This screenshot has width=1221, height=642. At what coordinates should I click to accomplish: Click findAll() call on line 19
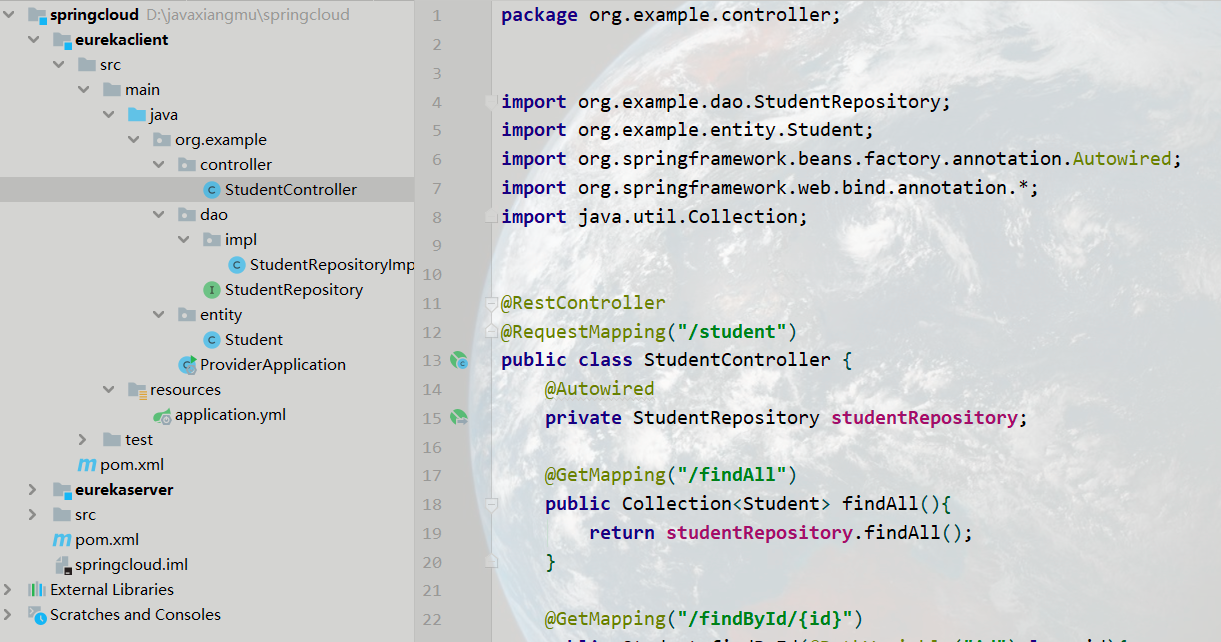click(912, 533)
